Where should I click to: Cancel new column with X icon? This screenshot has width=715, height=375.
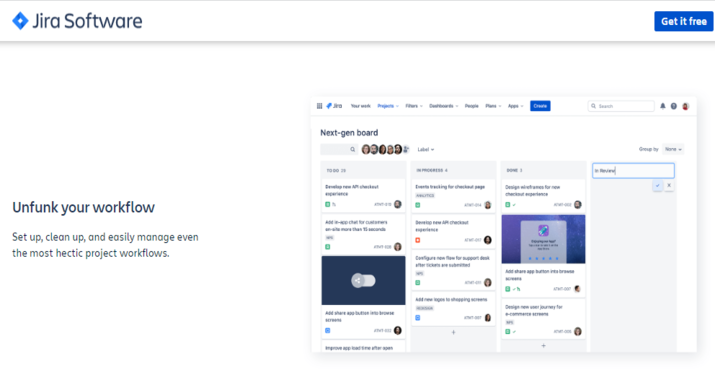669,186
